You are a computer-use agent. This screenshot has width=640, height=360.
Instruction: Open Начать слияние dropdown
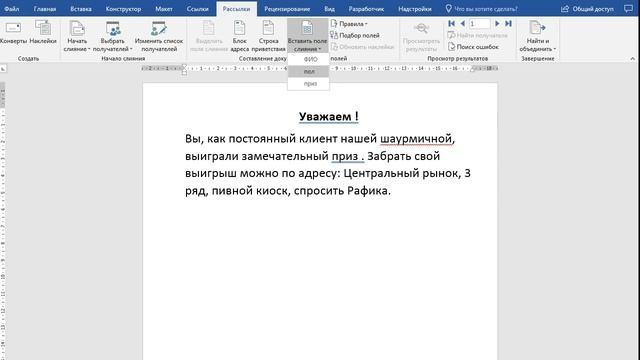[x=77, y=37]
